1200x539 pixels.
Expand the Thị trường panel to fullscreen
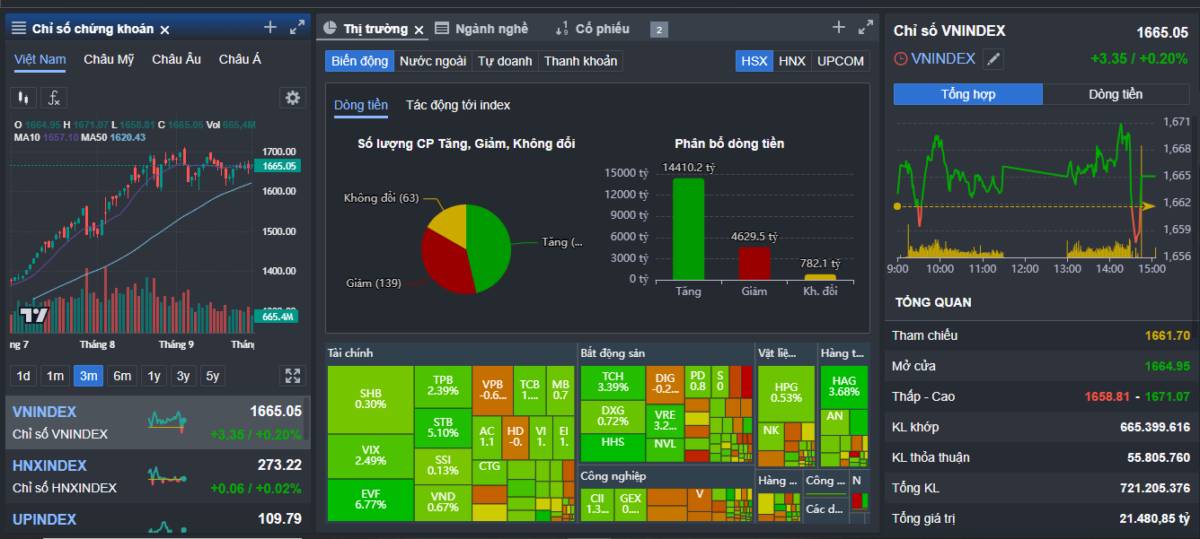pos(866,28)
